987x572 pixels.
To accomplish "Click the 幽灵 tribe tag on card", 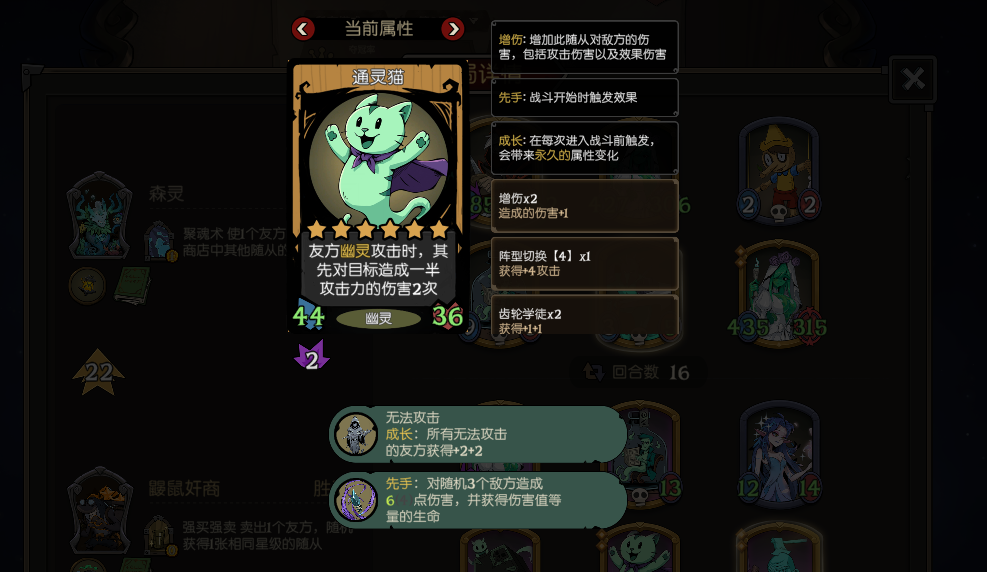I will (378, 318).
